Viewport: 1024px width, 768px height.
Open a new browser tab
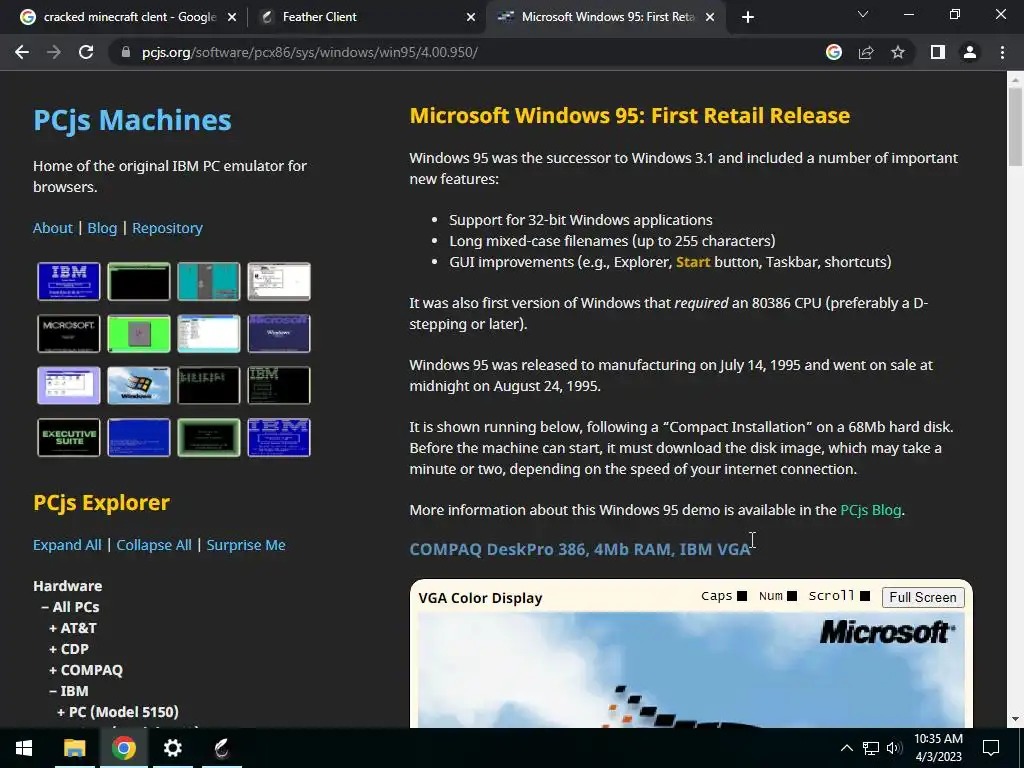tap(748, 17)
